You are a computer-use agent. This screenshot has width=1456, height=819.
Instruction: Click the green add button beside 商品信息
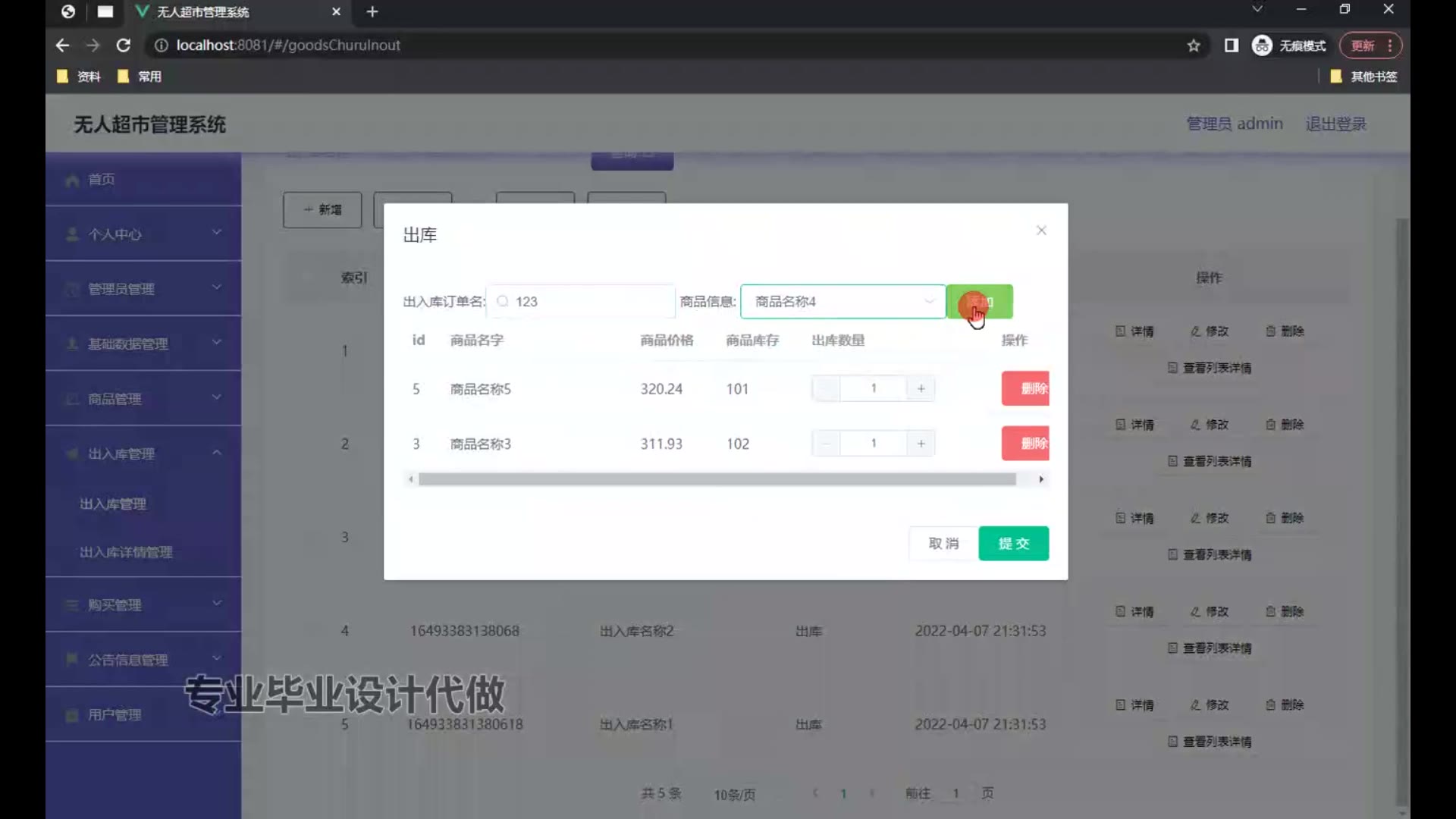979,302
